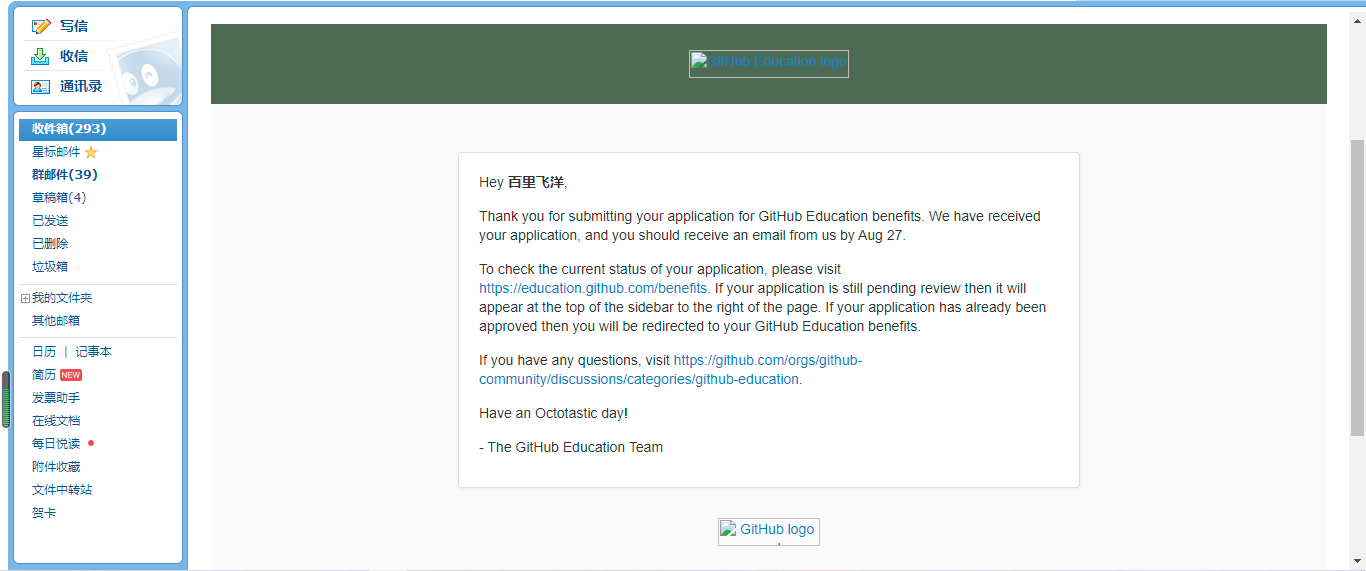This screenshot has height=571, width=1366.
Task: Click the 通讯录 contacts card icon
Action: (41, 87)
